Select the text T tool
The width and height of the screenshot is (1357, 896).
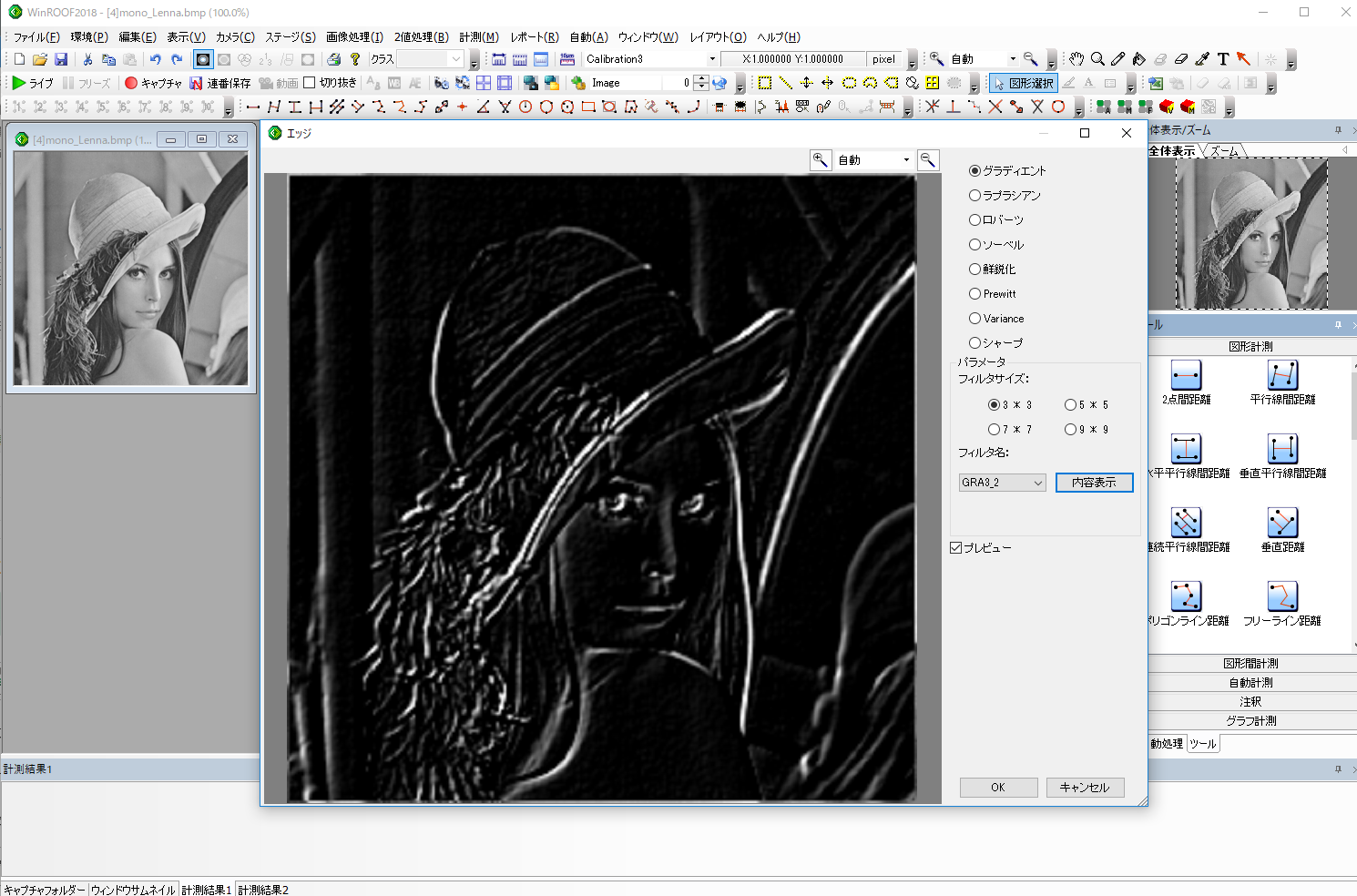(x=1223, y=59)
